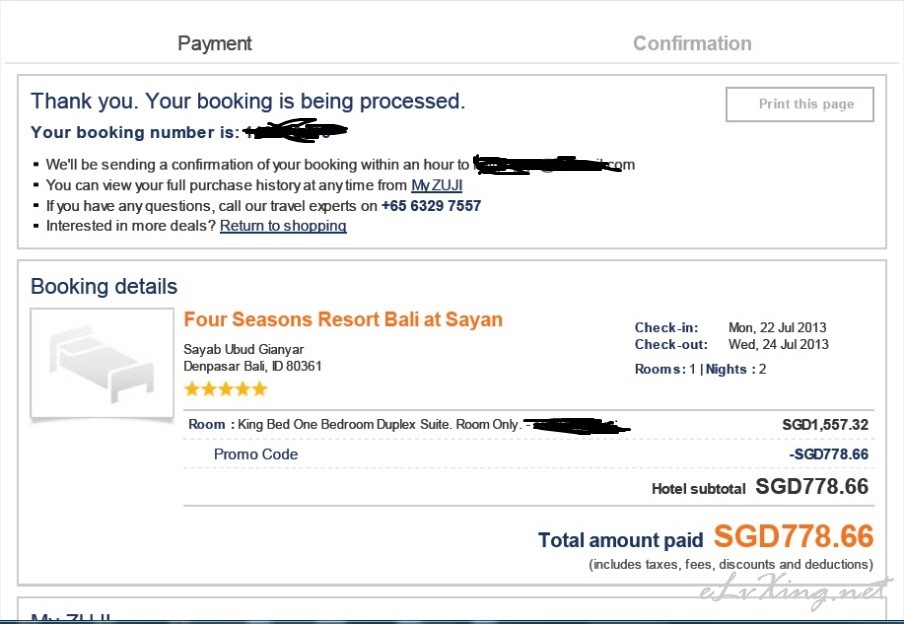This screenshot has width=904, height=624.
Task: Select the Check-out date Wed, 24 Jul 2013
Action: click(x=778, y=344)
